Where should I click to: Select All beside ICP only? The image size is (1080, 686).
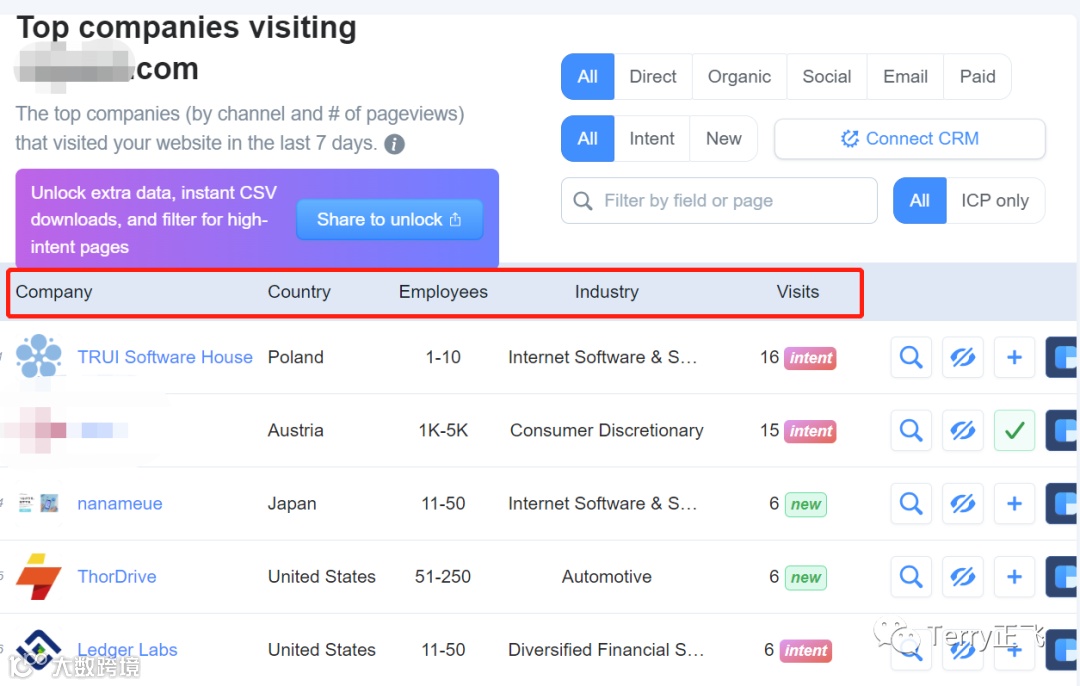pyautogui.click(x=920, y=200)
